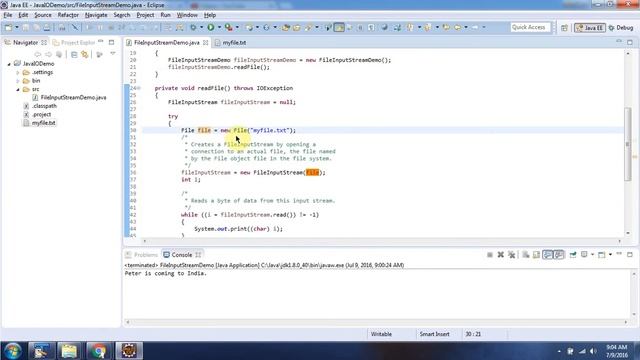Screen dimensions: 640x360
Task: Open the File menu
Action: (x=8, y=15)
